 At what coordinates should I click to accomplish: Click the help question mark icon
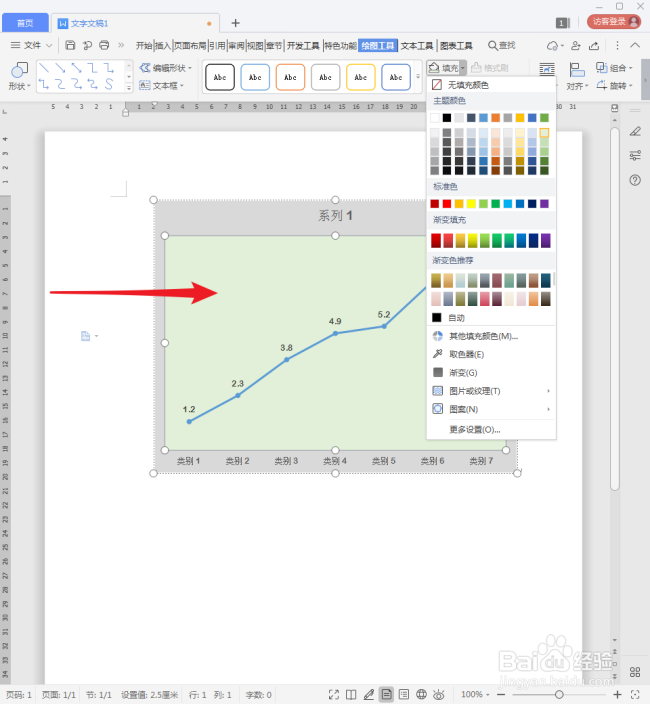pos(635,180)
